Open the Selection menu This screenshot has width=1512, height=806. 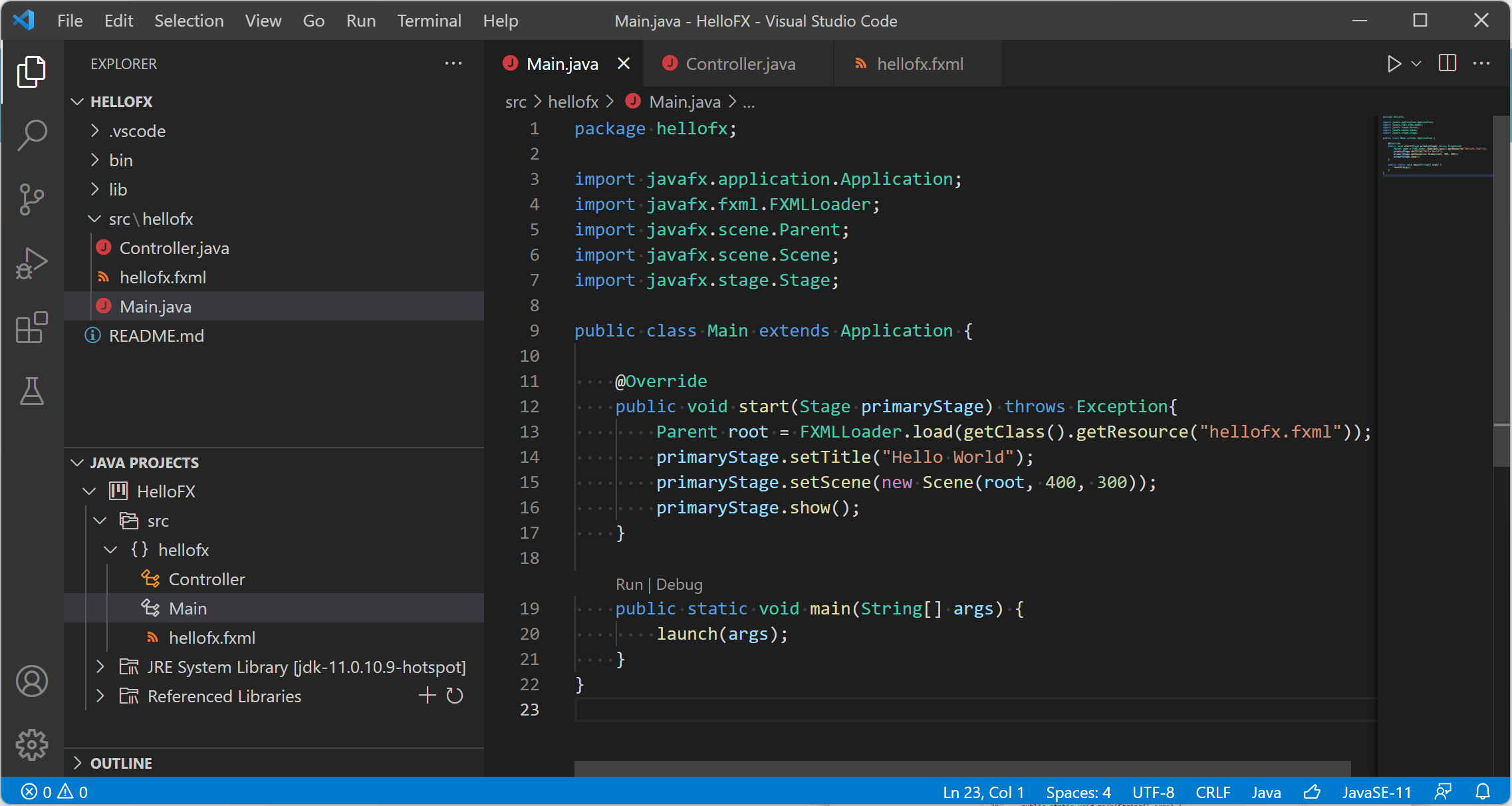pyautogui.click(x=189, y=21)
